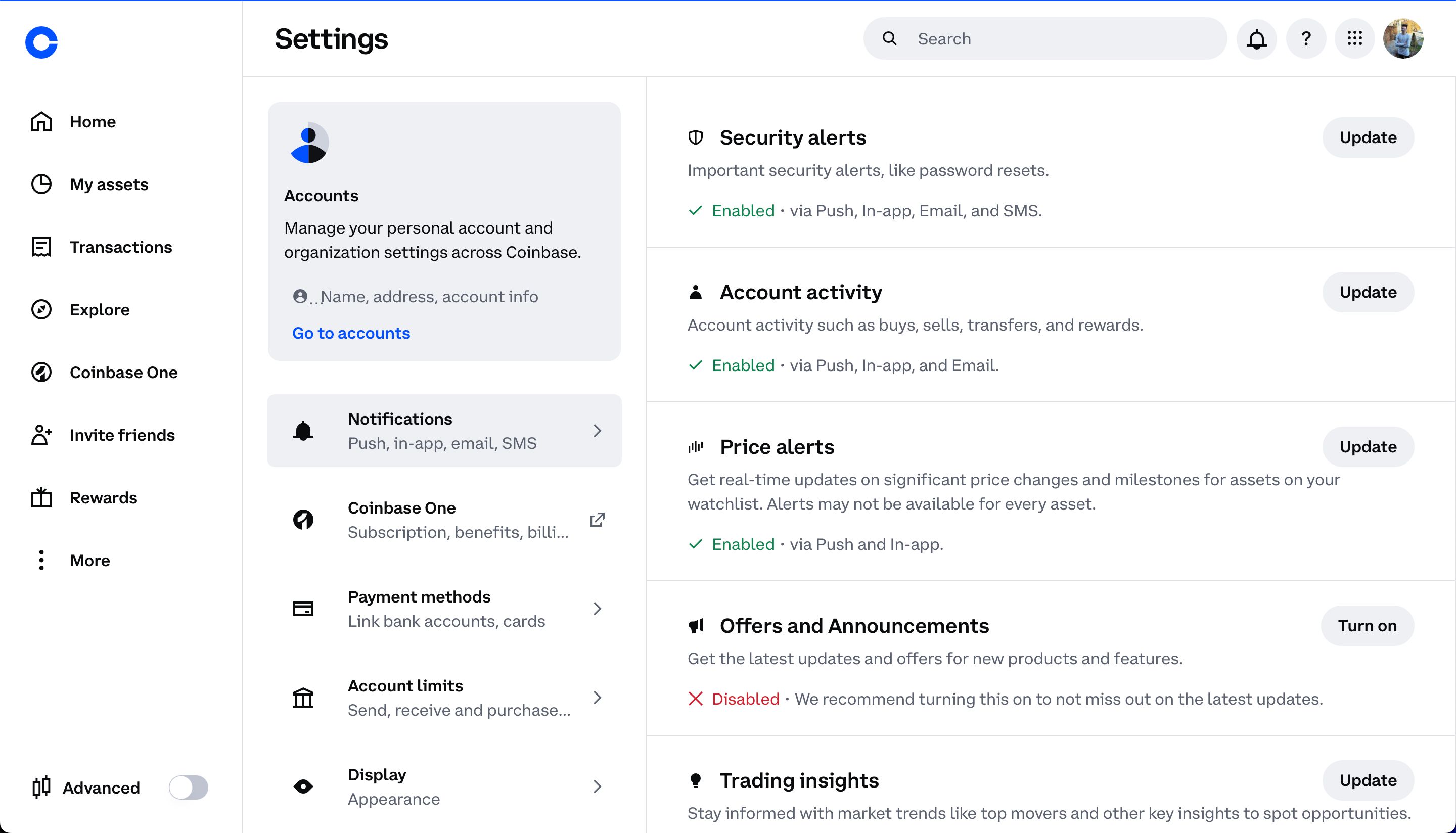Expand the Notifications row chevron
This screenshot has height=833, width=1456.
pyautogui.click(x=597, y=431)
